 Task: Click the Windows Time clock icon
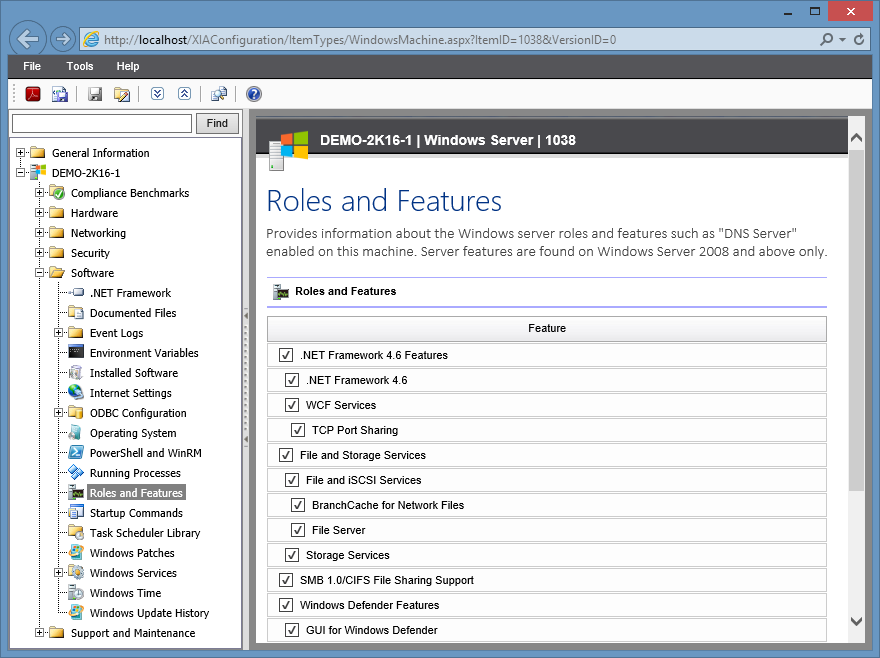76,592
